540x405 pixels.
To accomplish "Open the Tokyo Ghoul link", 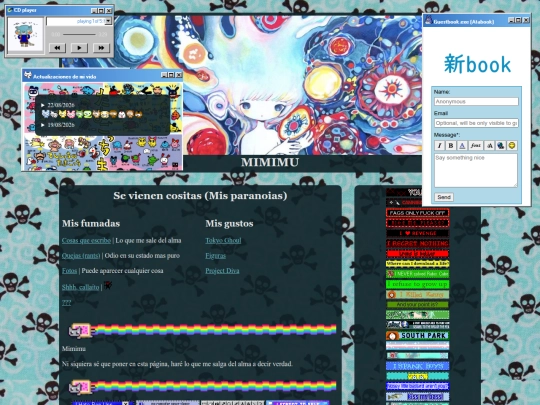I will coord(223,240).
